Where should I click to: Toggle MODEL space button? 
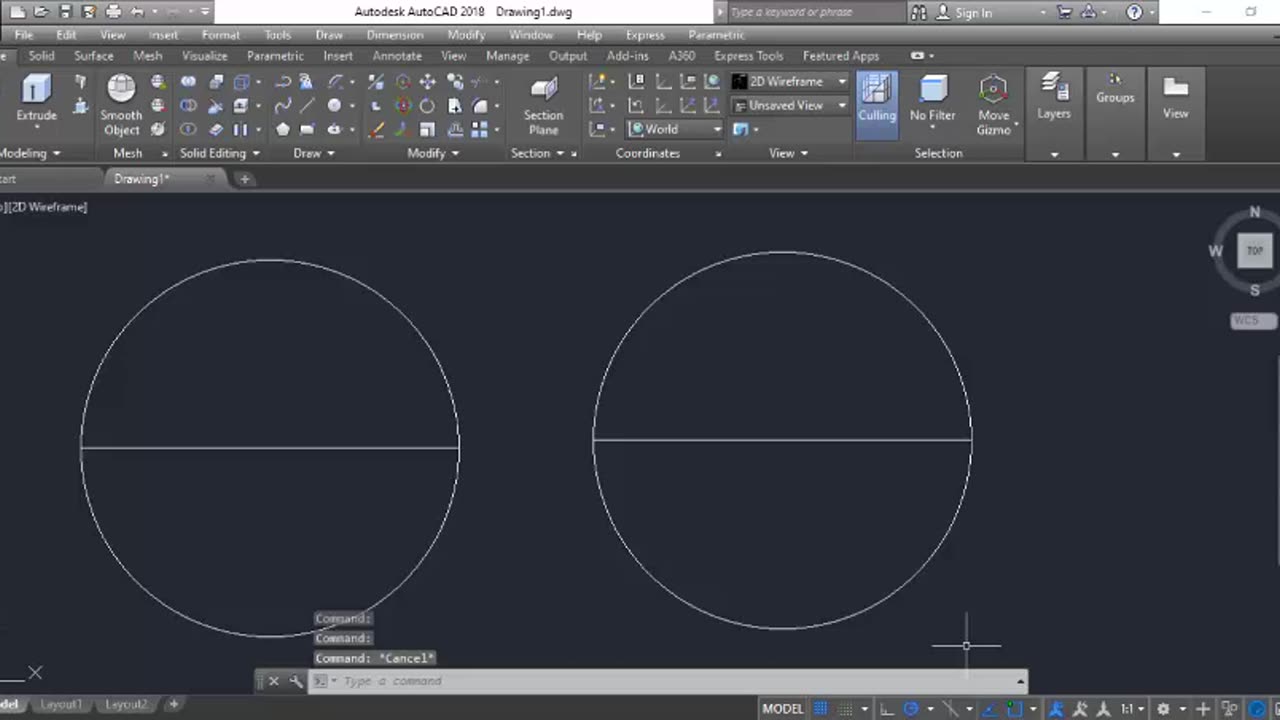[x=783, y=709]
